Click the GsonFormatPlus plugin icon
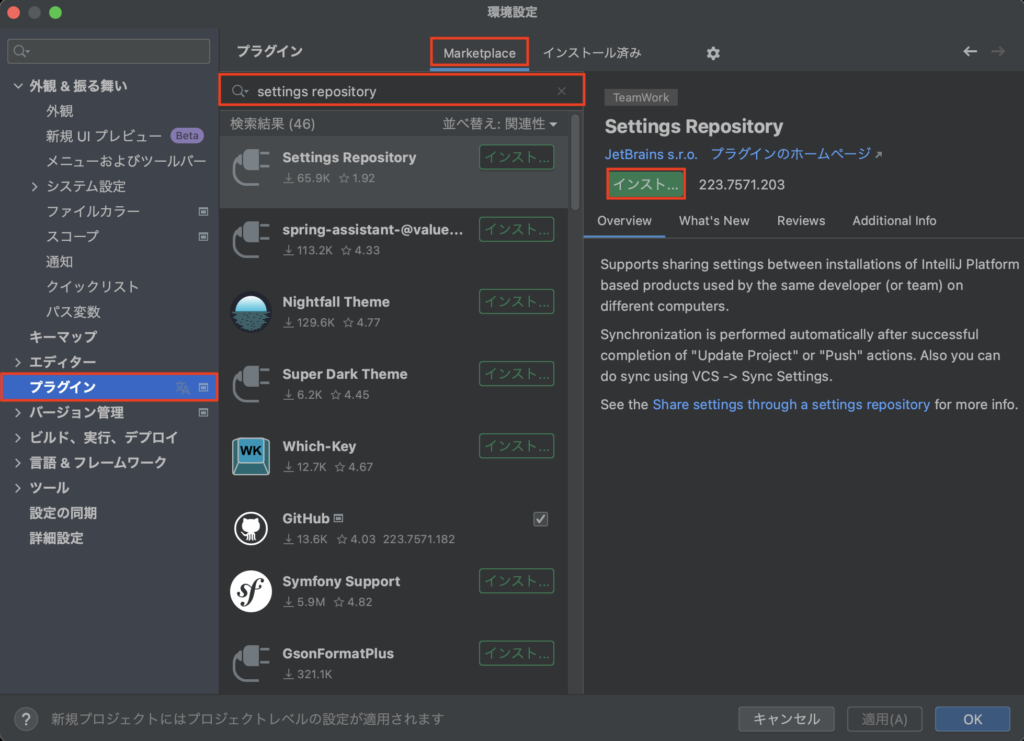This screenshot has height=741, width=1024. [251, 663]
